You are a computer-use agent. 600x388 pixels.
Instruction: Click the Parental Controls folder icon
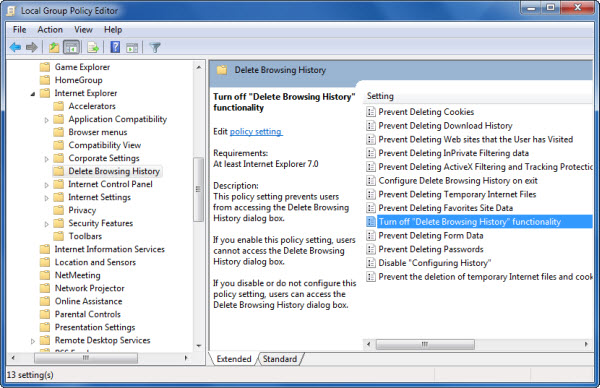coord(45,314)
